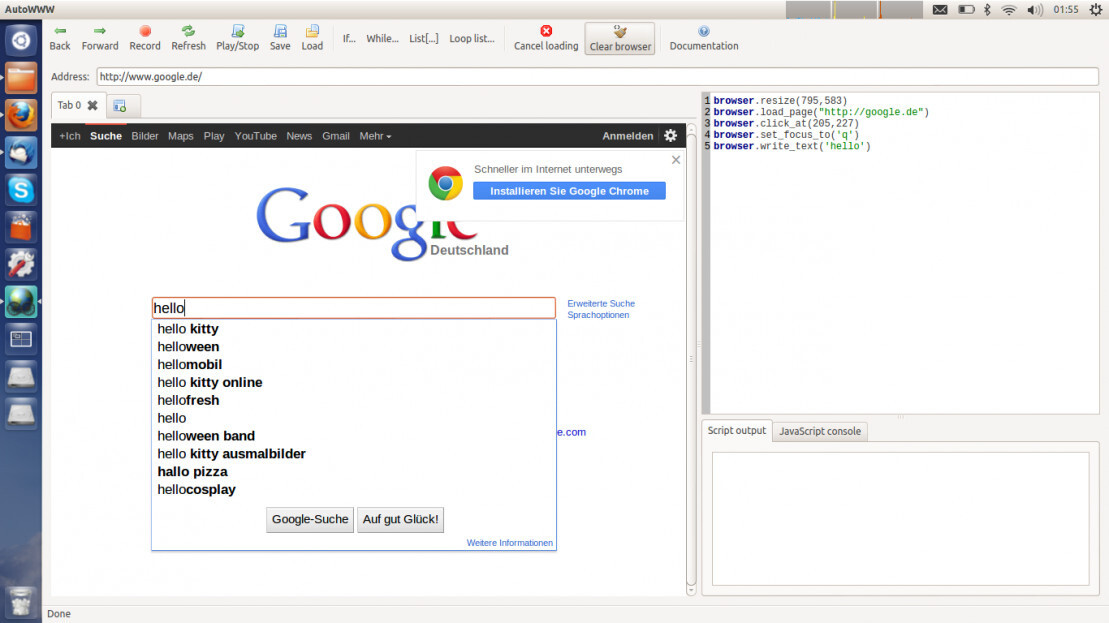Choose suggestion 'hallo pizza'
The height and width of the screenshot is (623, 1109).
pyautogui.click(x=354, y=472)
